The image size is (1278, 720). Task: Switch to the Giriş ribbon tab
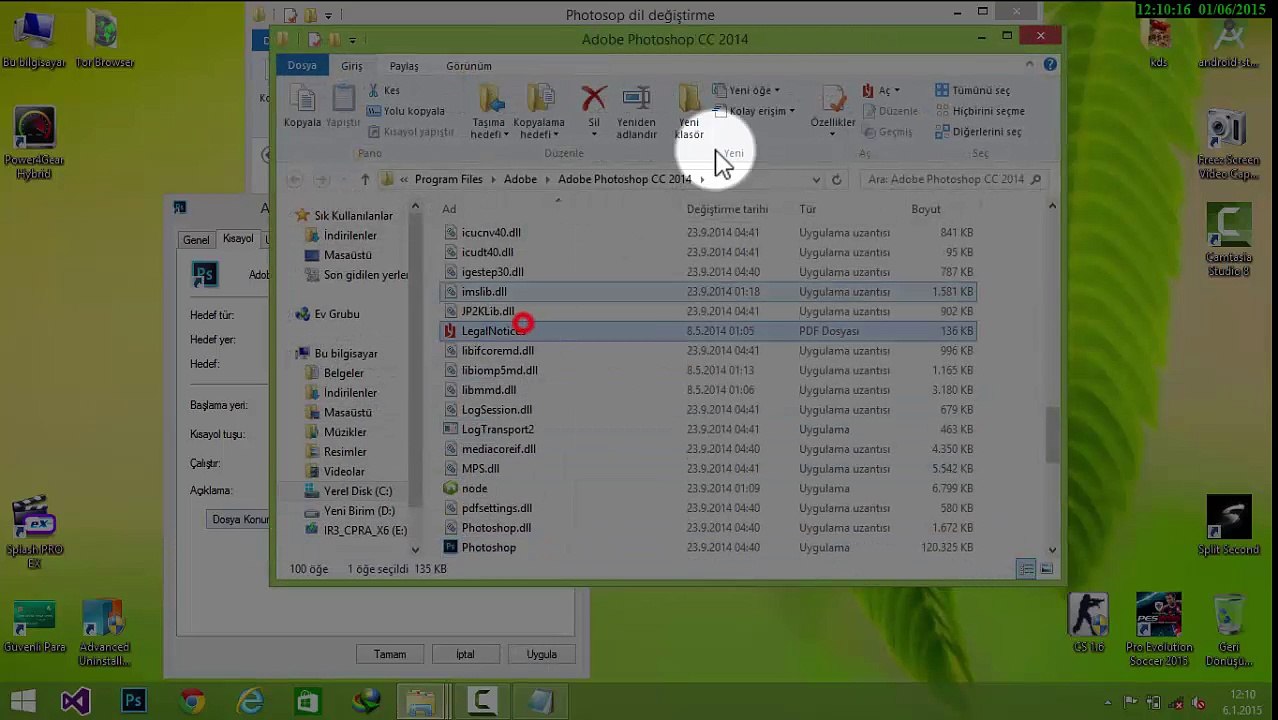click(352, 66)
